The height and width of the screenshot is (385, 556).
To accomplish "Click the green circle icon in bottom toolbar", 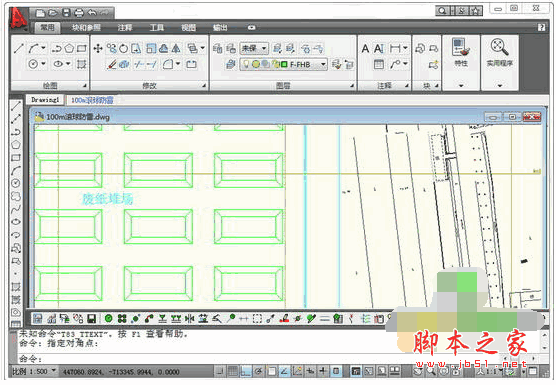I will pyautogui.click(x=109, y=319).
